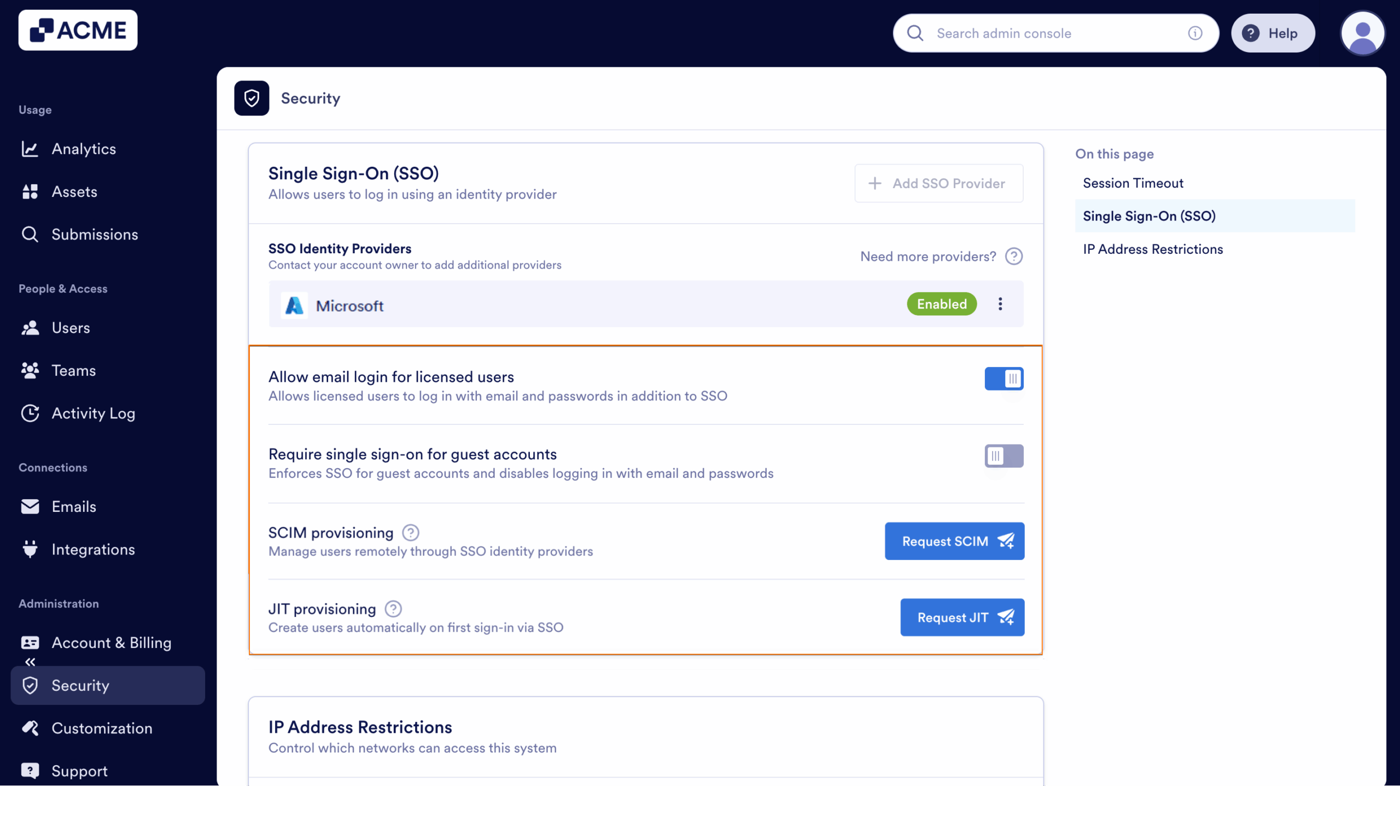Select Security in the sidebar
The height and width of the screenshot is (840, 1400).
80,685
